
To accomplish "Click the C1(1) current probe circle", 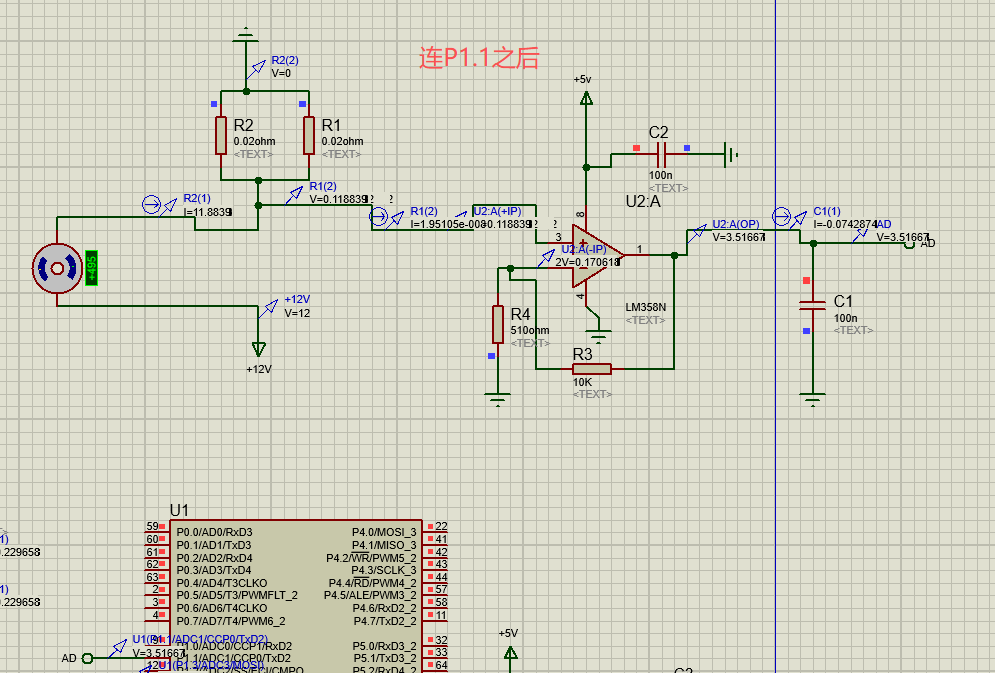I will coord(783,217).
